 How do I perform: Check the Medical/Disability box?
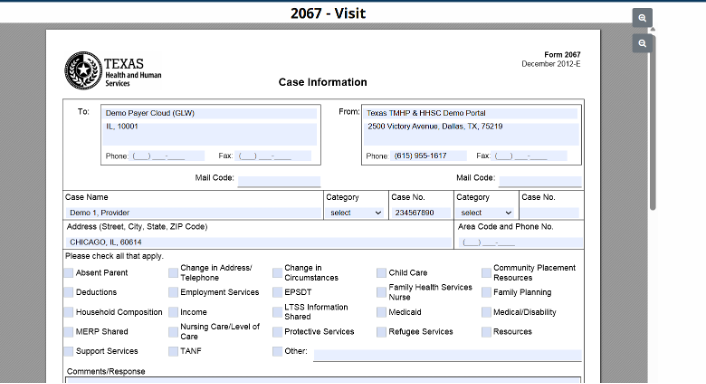pyautogui.click(x=486, y=312)
